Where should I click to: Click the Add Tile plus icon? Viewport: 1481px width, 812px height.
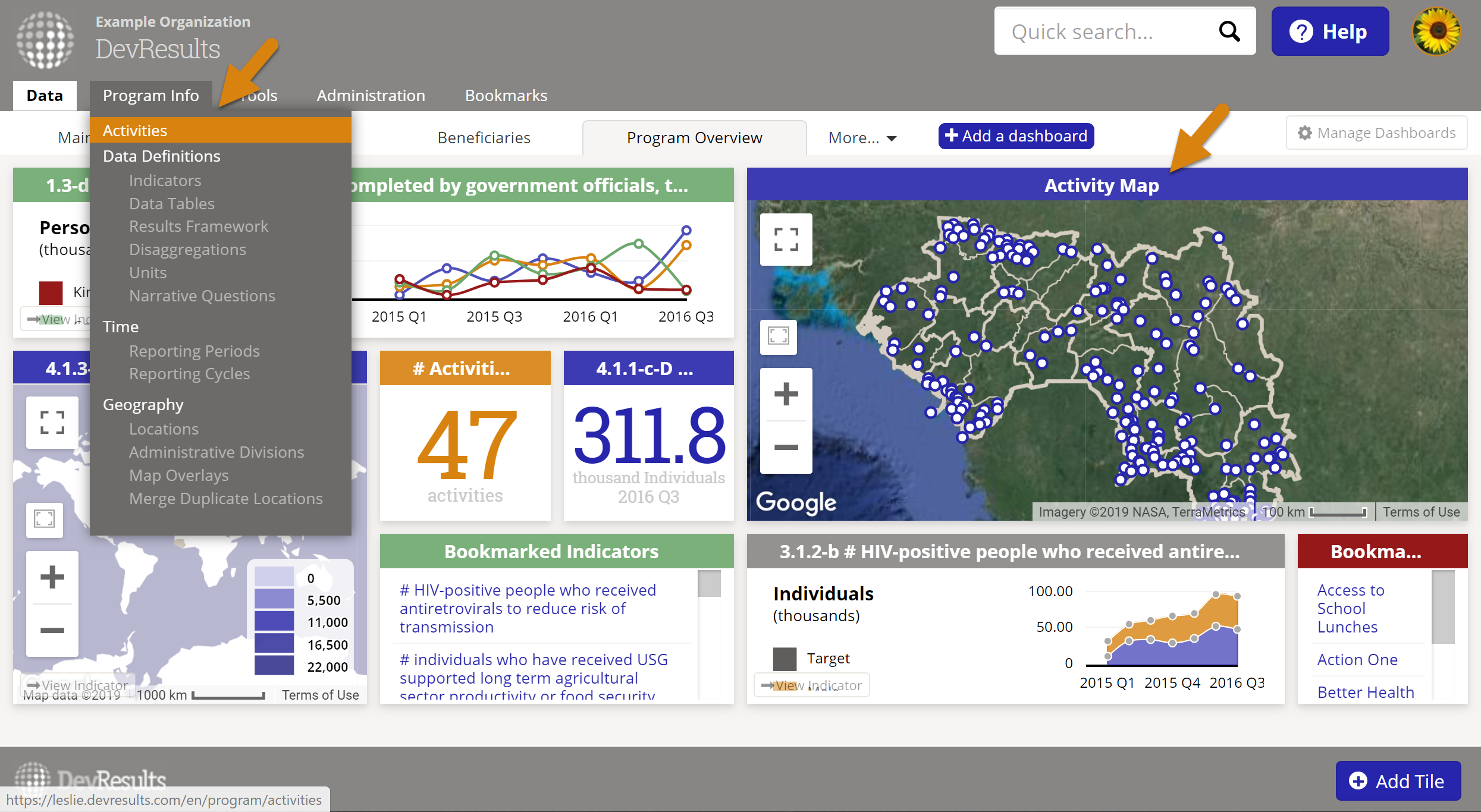click(1358, 780)
